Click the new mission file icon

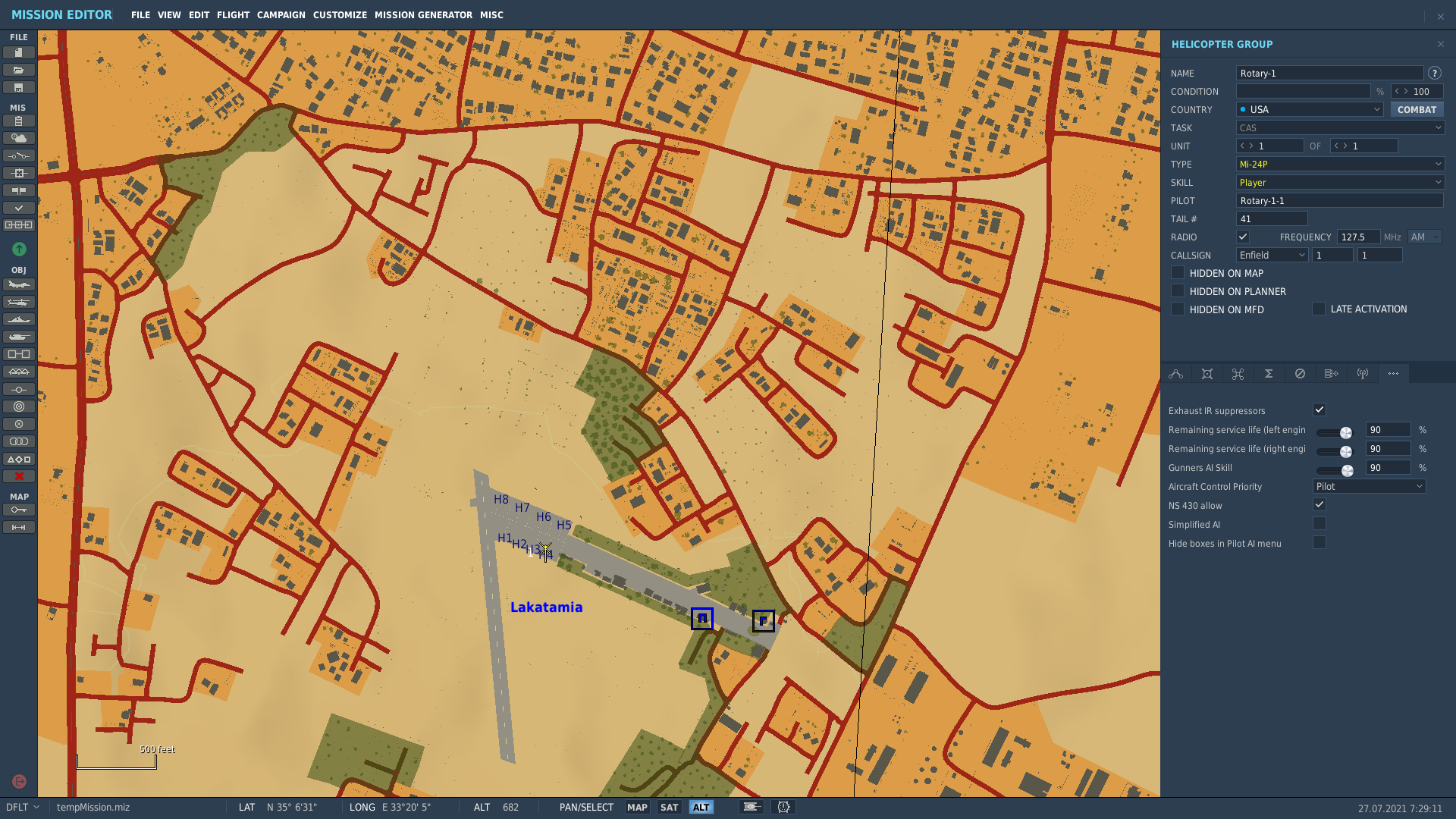pyautogui.click(x=19, y=52)
